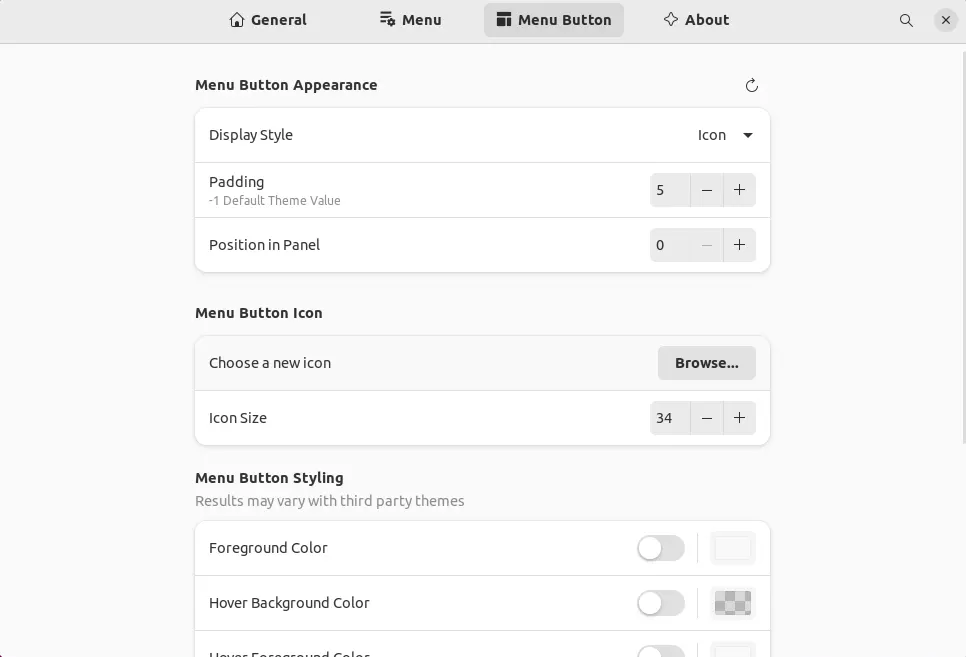Switch to the General tab

268,20
